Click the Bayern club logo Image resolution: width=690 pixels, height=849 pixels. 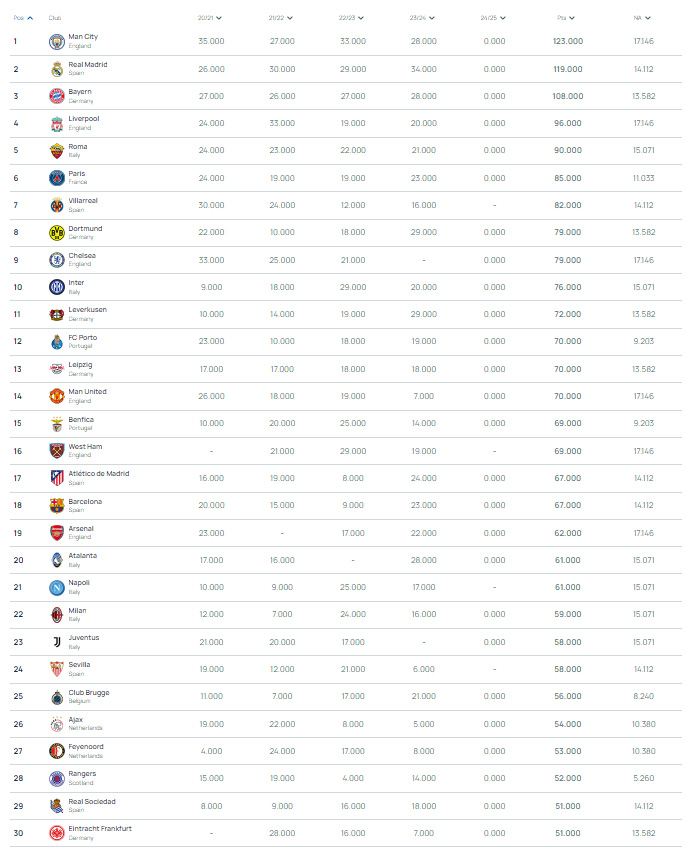(57, 96)
